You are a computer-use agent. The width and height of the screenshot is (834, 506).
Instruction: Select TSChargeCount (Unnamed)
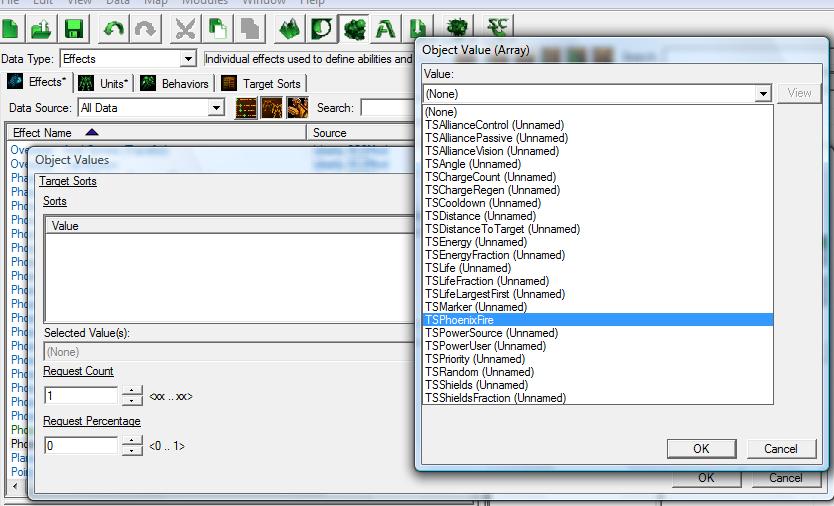coord(598,177)
